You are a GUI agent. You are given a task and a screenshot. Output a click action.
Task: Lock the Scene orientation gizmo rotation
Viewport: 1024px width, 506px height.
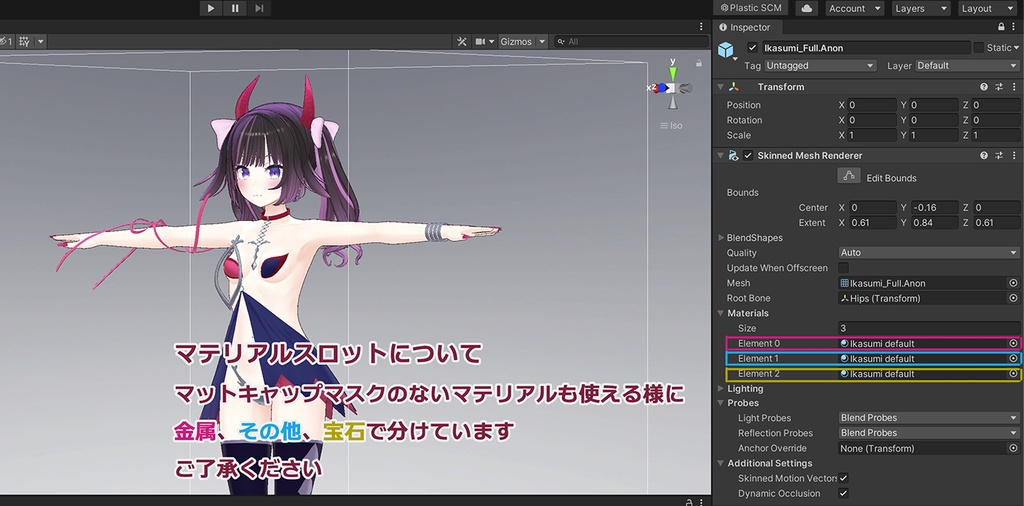pos(699,63)
